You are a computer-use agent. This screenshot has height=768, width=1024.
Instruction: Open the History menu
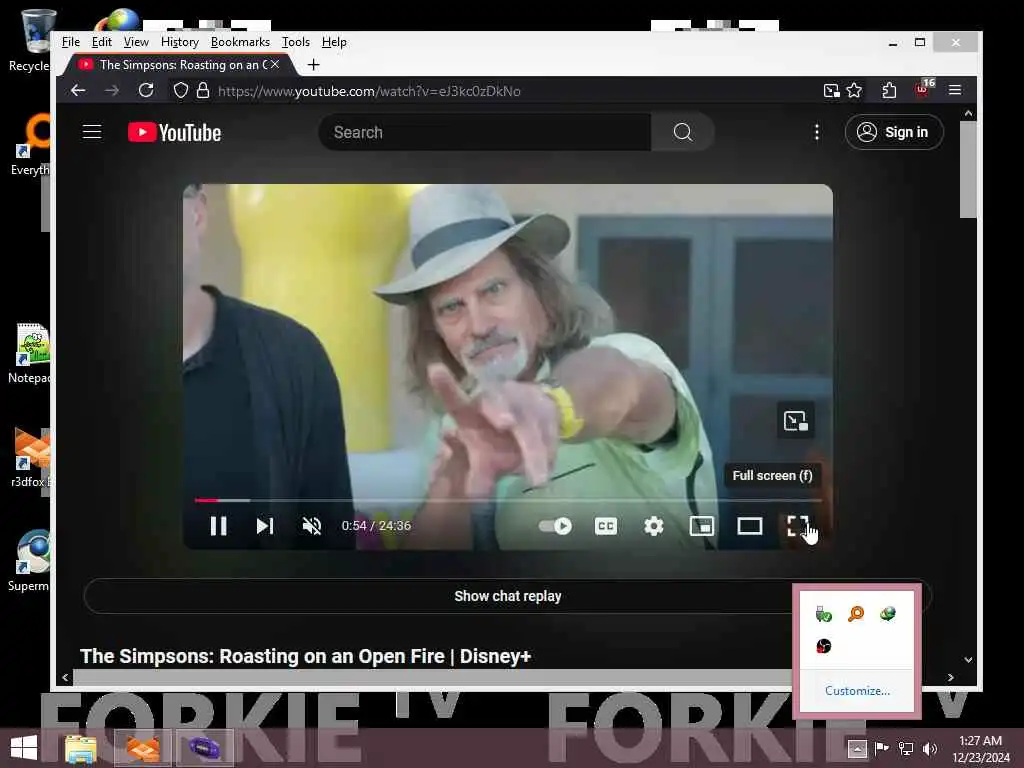180,42
